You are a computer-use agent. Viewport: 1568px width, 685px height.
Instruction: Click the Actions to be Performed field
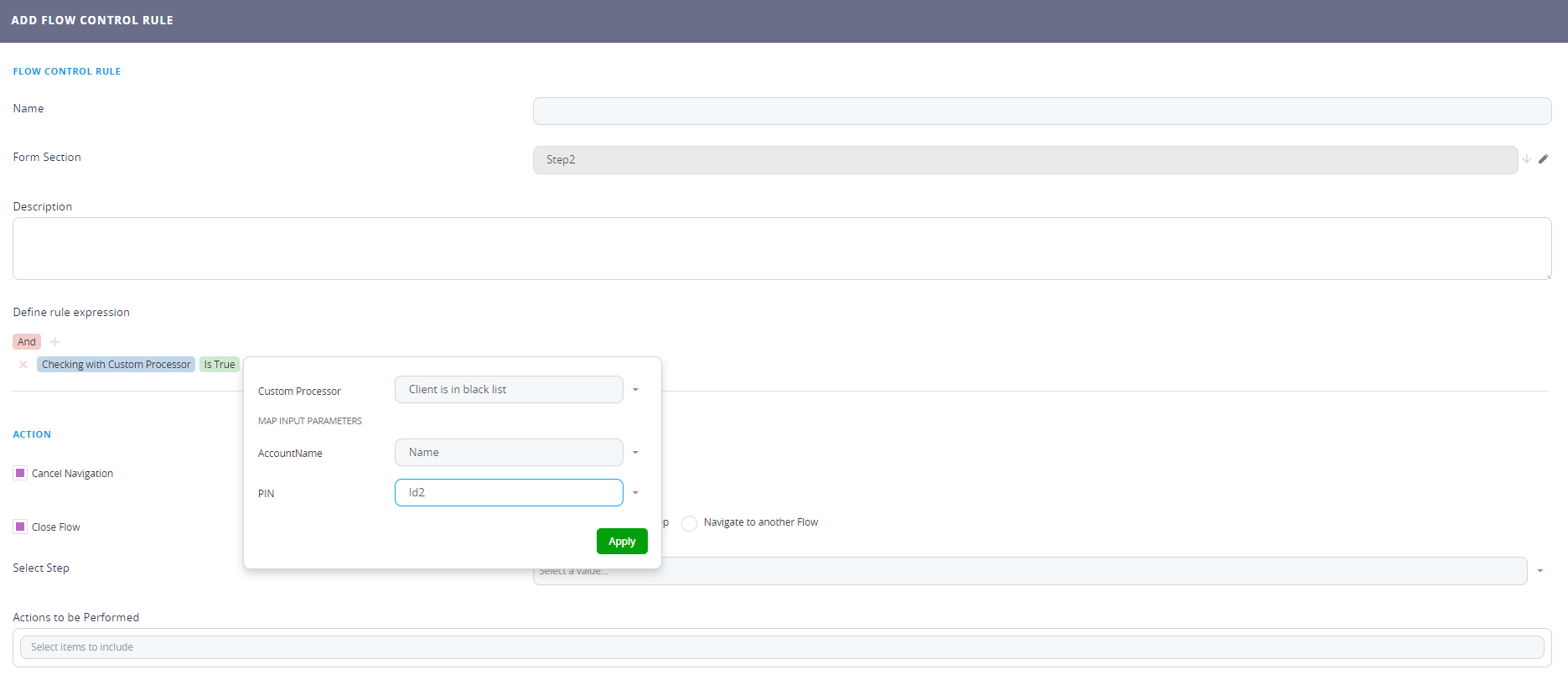781,647
